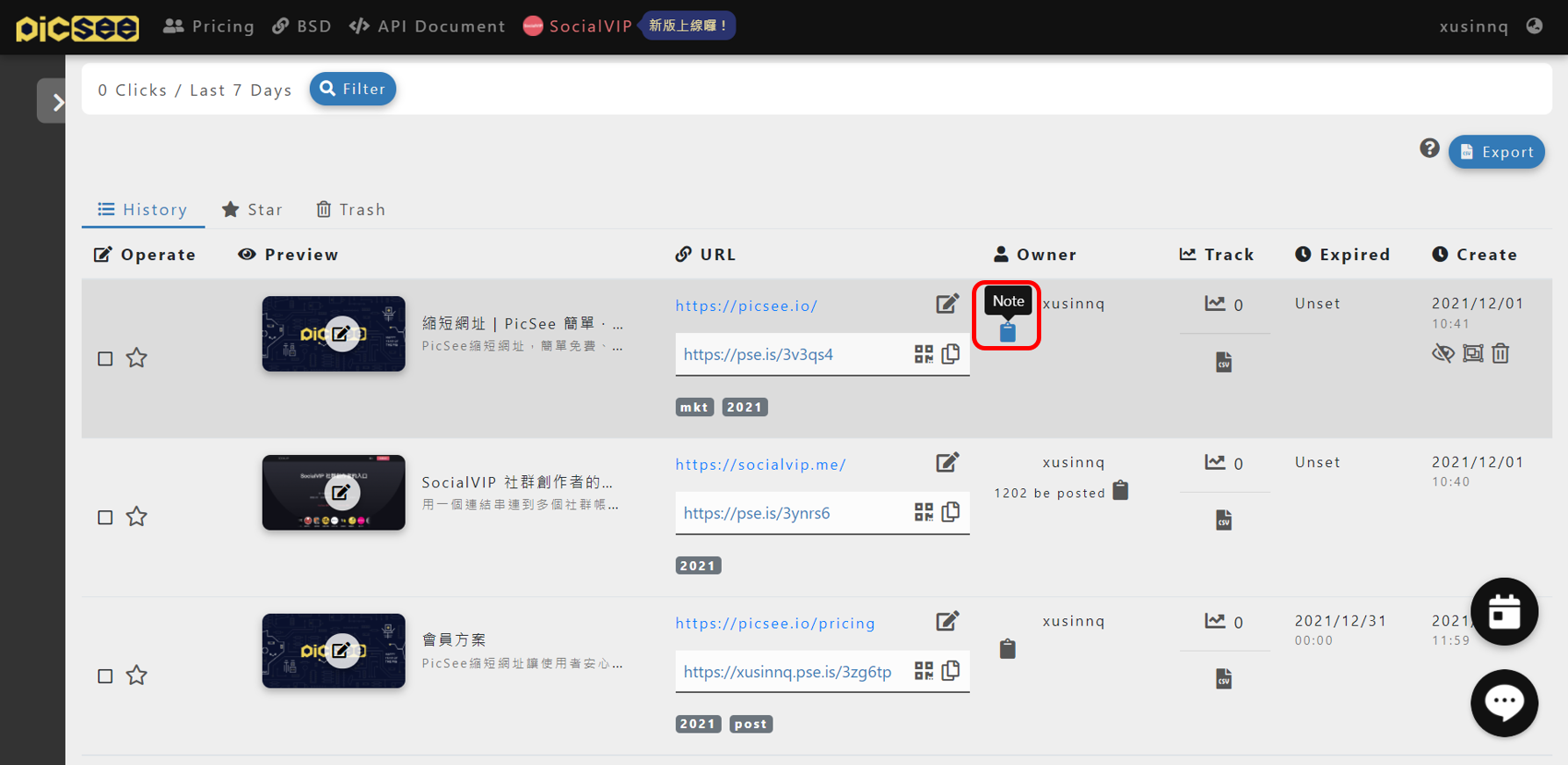This screenshot has height=765, width=1568.
Task: Open API Document link
Action: (428, 26)
